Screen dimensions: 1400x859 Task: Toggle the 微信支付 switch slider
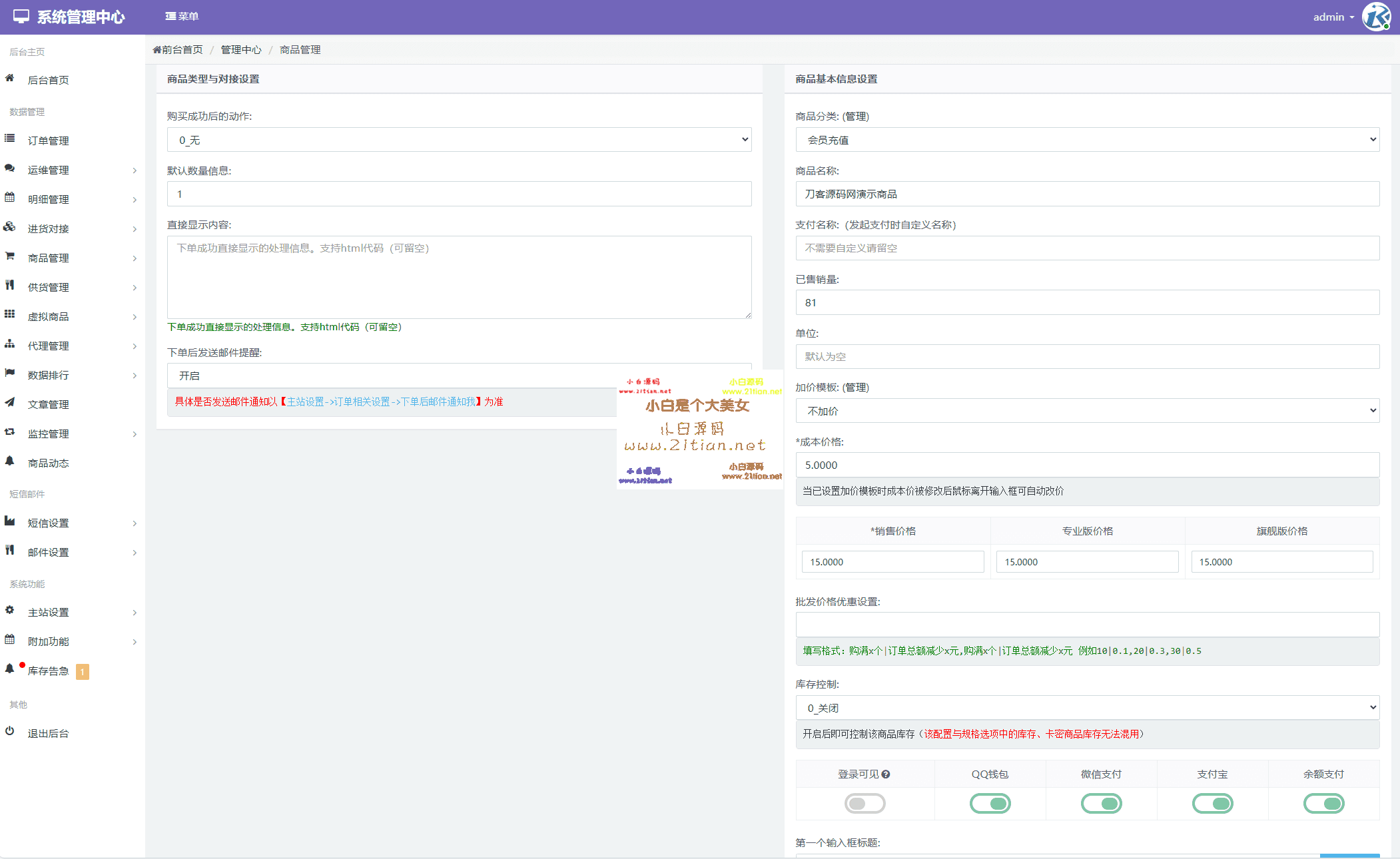point(1101,804)
